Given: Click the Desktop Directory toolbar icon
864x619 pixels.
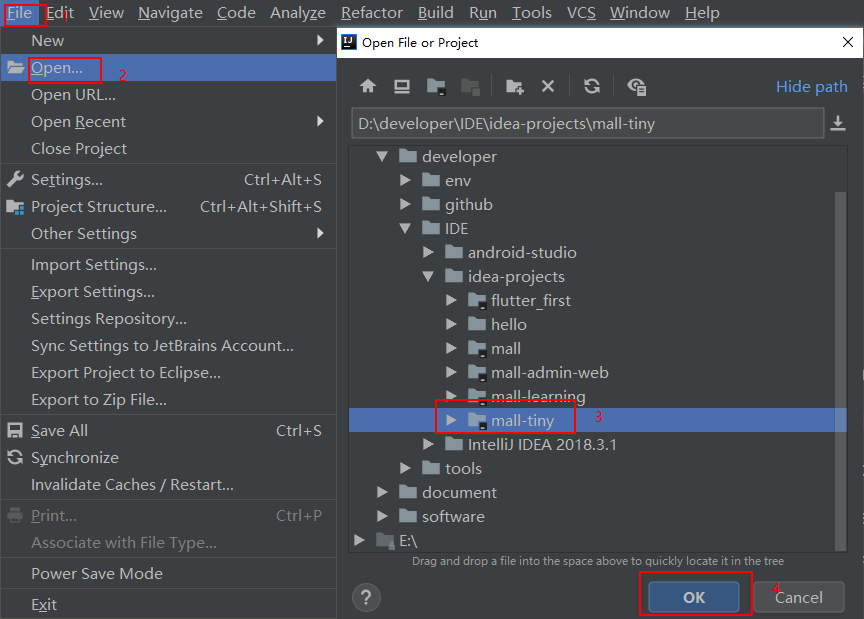Looking at the screenshot, I should pyautogui.click(x=402, y=87).
